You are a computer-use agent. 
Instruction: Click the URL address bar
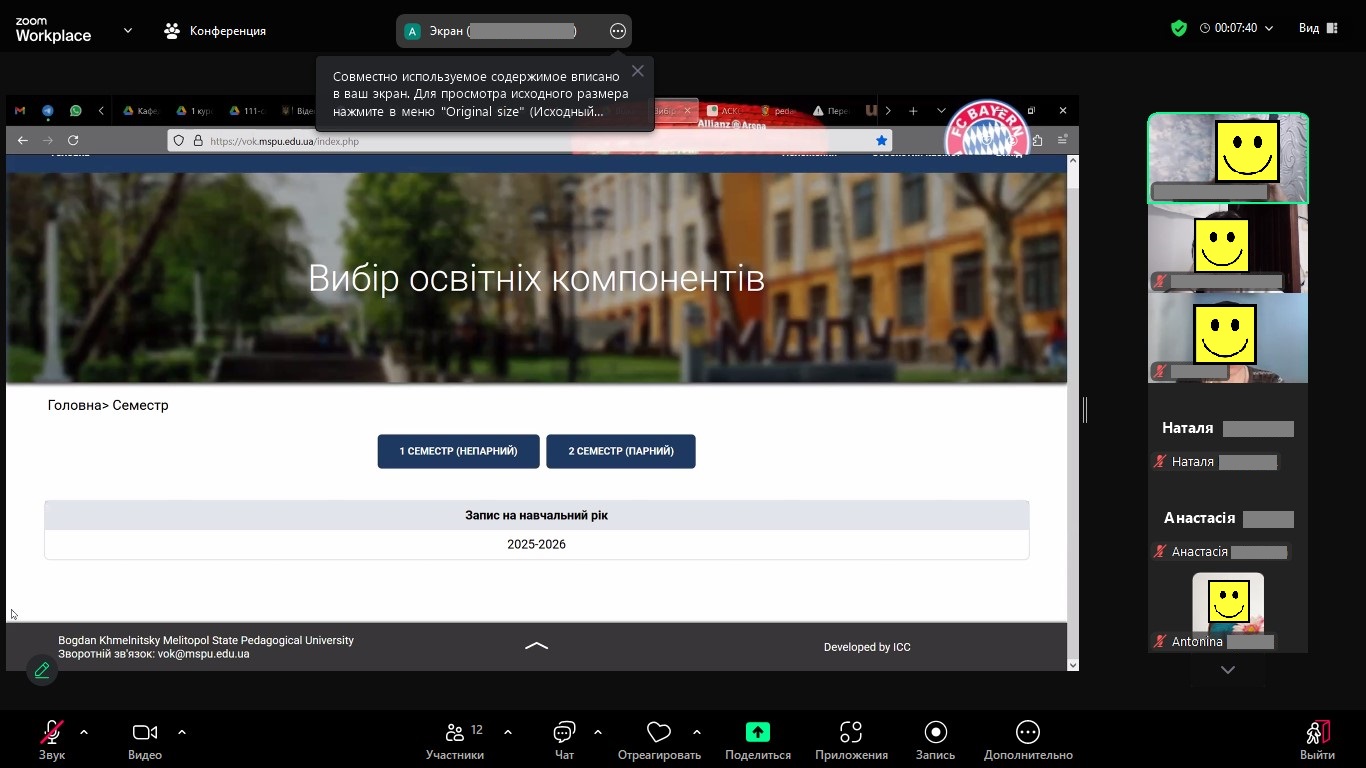[530, 141]
